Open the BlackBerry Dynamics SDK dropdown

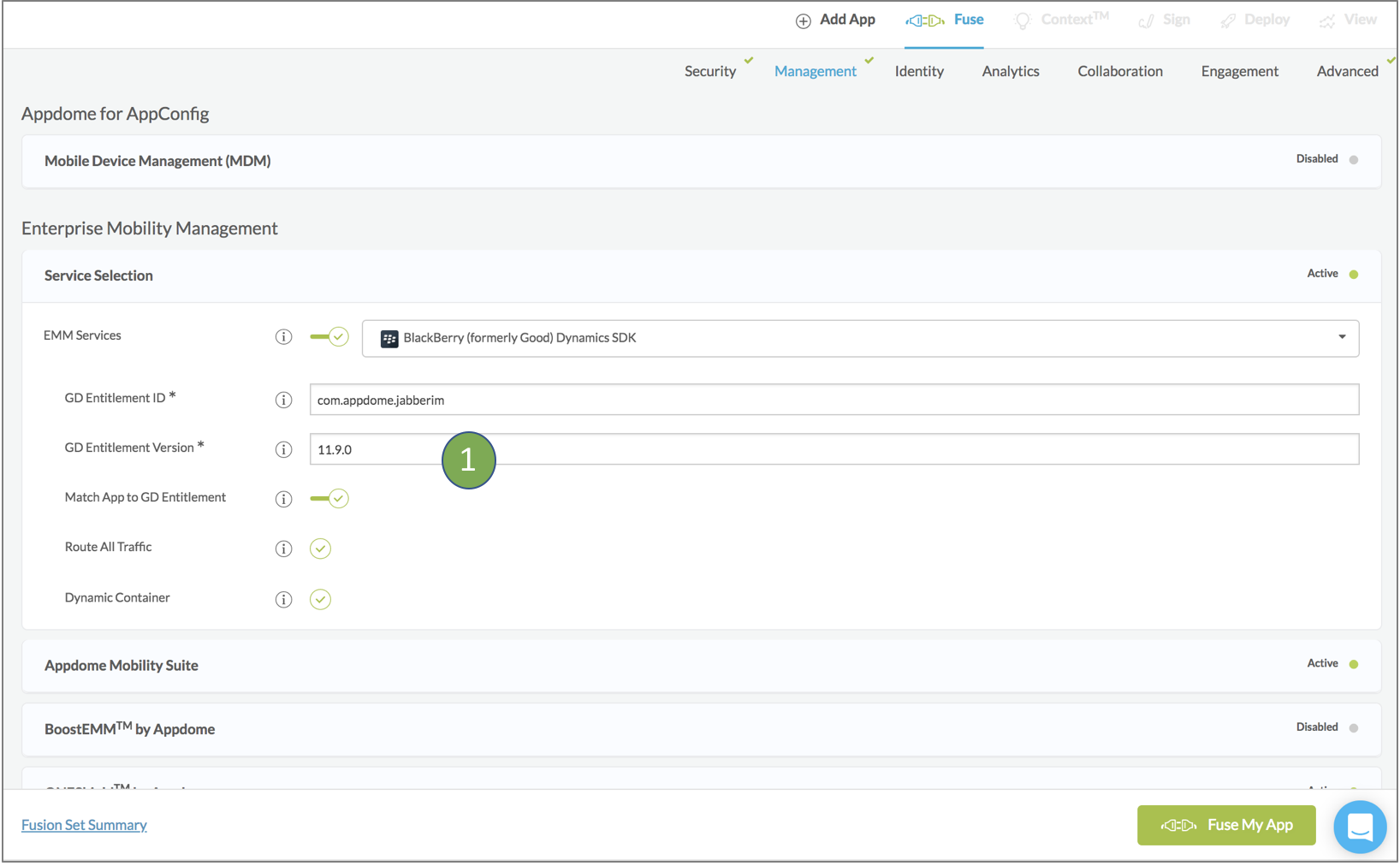pos(860,338)
